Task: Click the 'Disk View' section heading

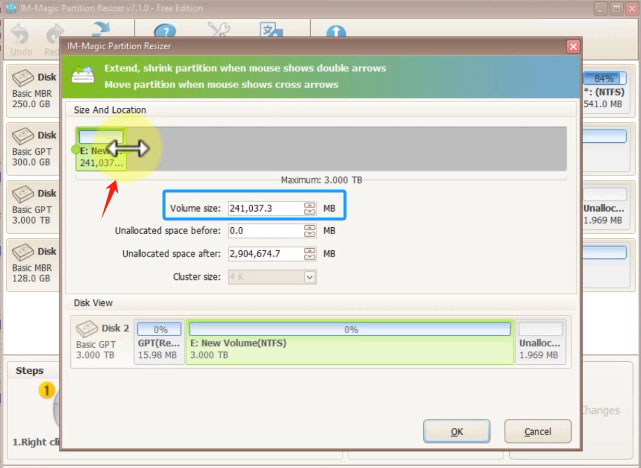Action: [93, 303]
